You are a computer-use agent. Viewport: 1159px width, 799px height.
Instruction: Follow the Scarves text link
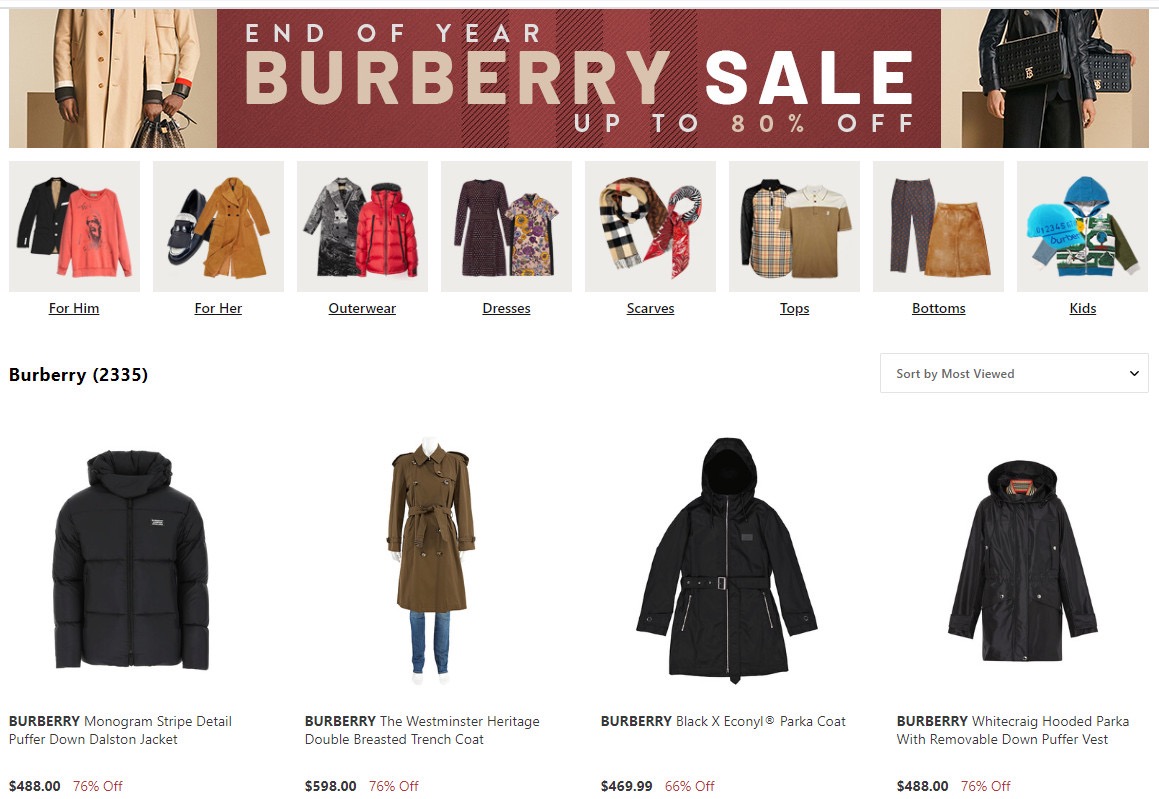(650, 308)
